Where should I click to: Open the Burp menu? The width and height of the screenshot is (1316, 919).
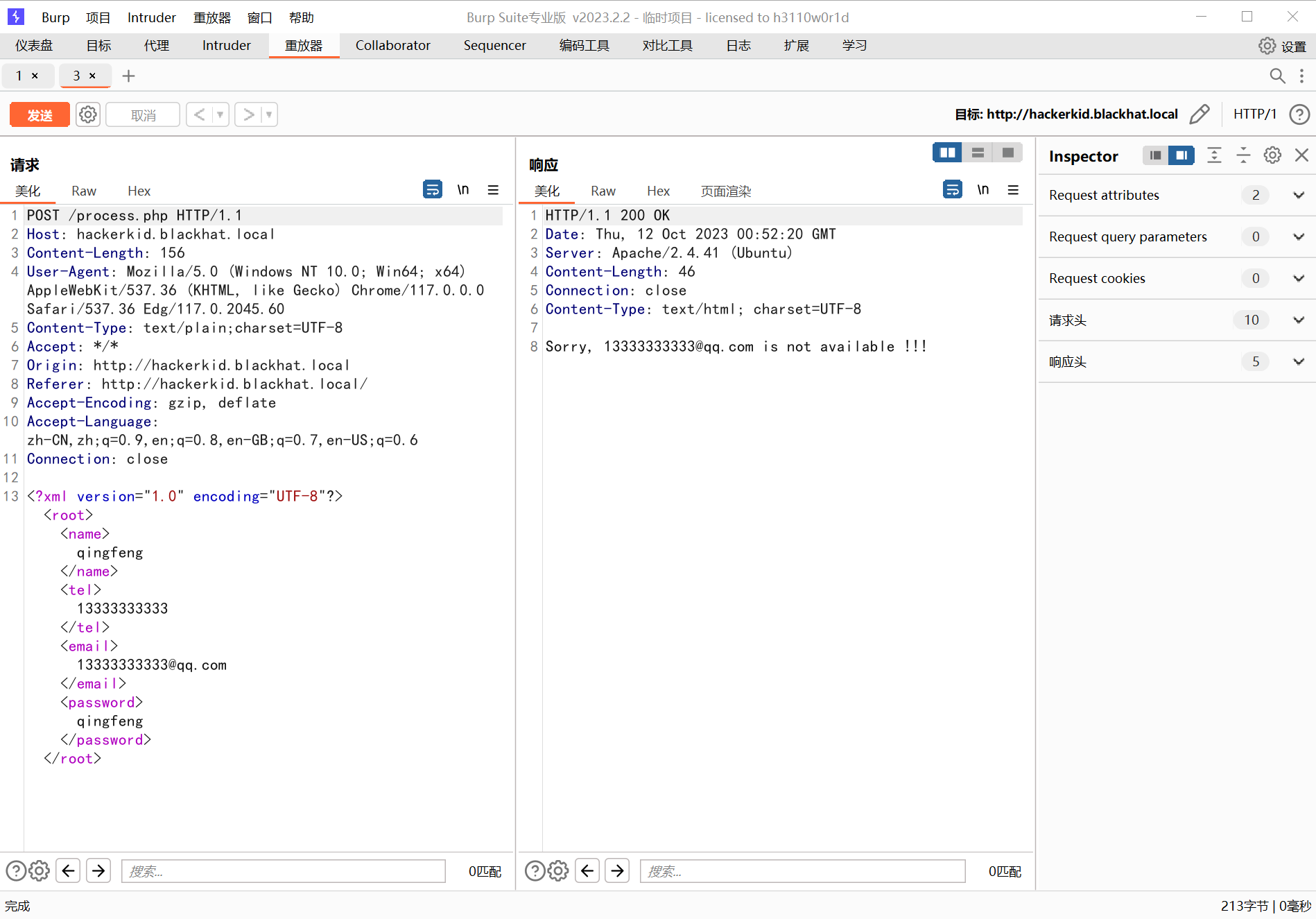pyautogui.click(x=55, y=17)
